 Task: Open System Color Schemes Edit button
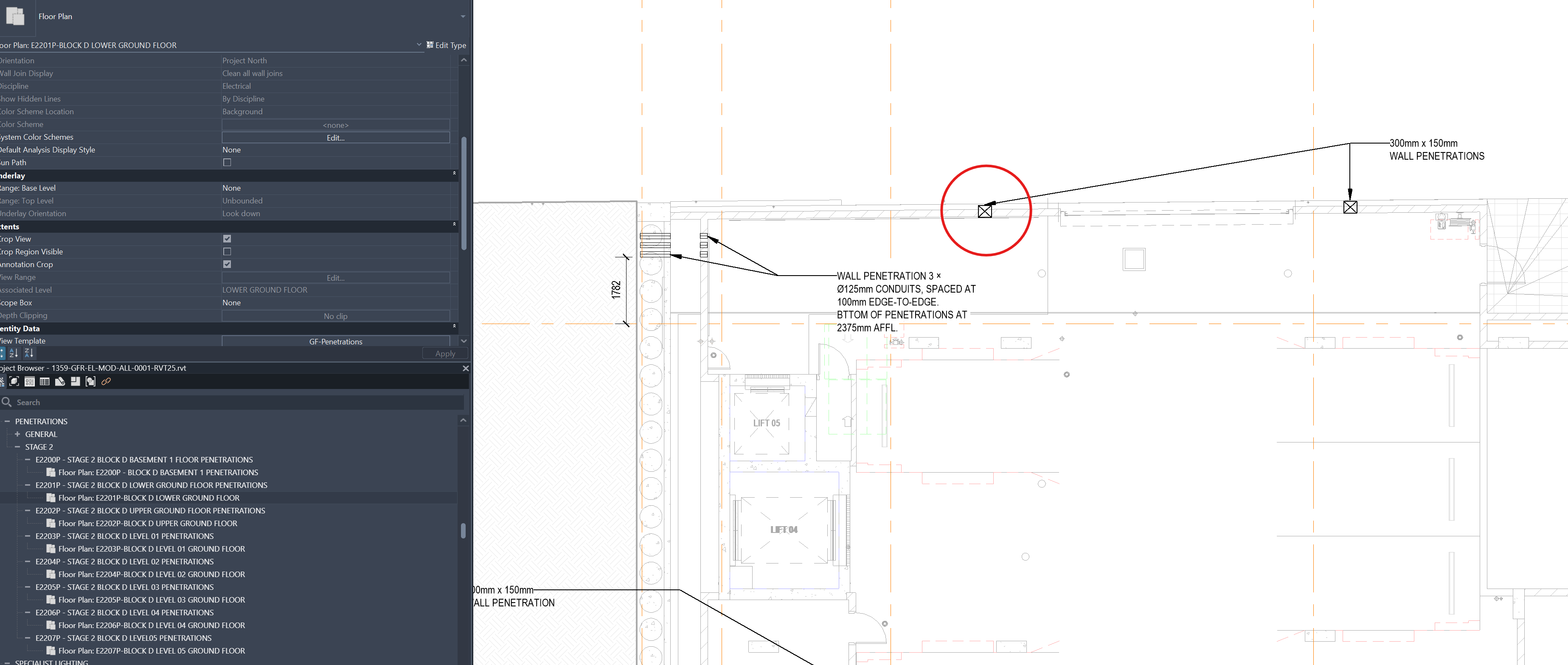click(335, 138)
